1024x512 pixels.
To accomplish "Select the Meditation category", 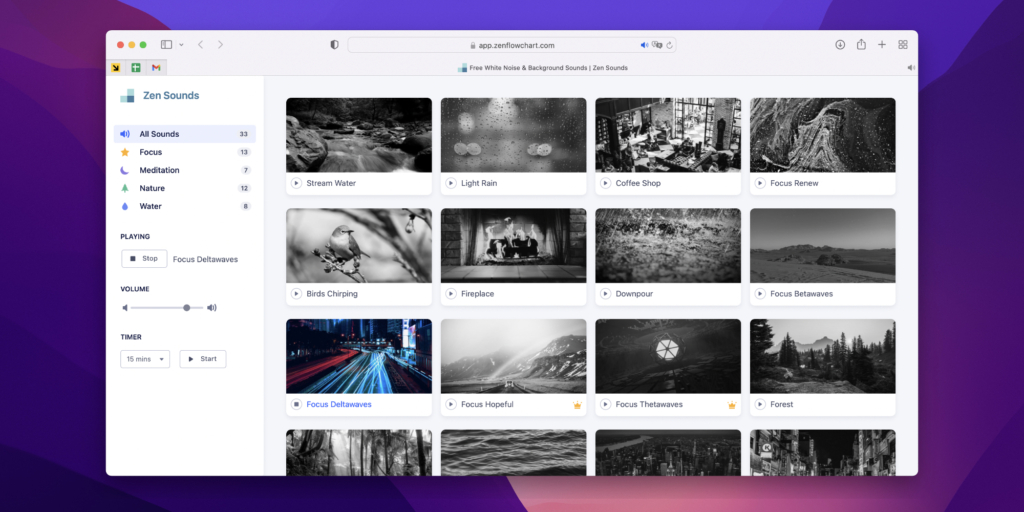I will [x=185, y=170].
